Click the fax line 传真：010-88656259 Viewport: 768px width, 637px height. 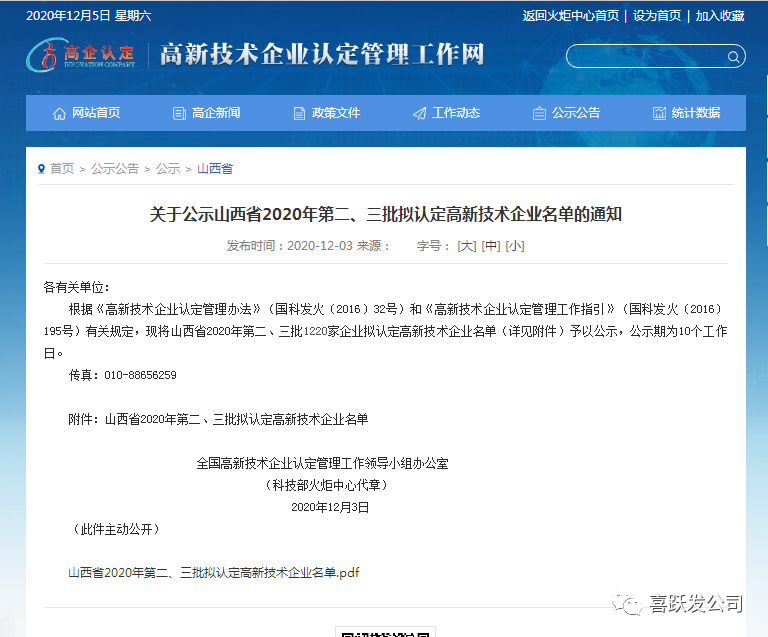[122, 375]
